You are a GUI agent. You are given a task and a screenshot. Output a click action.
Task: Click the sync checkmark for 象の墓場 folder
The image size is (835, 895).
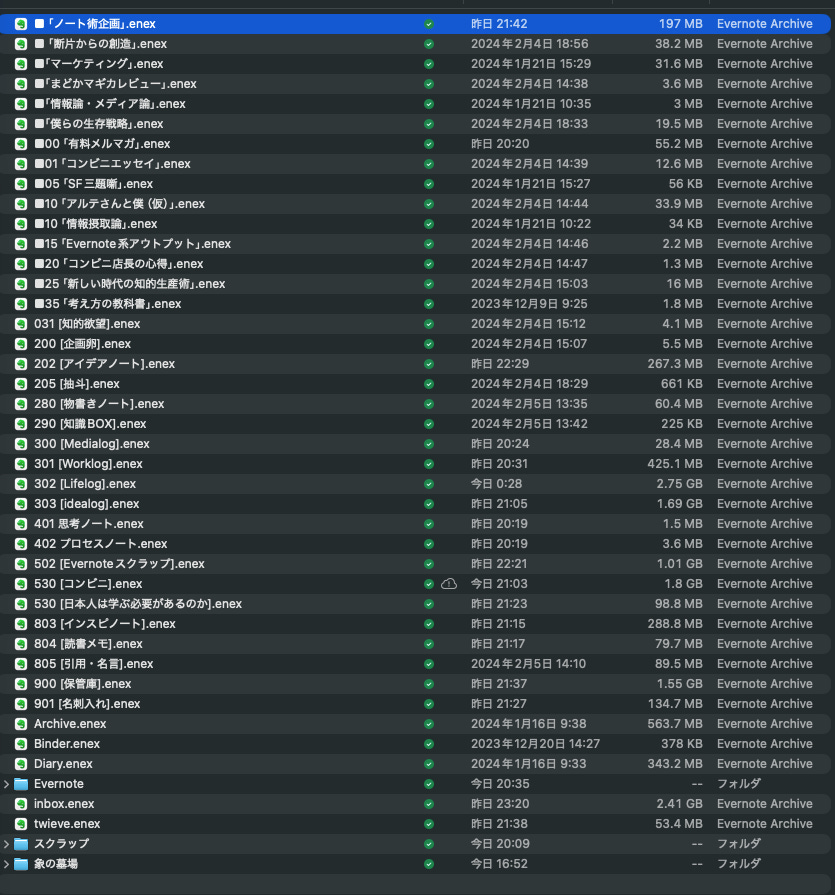pos(429,864)
